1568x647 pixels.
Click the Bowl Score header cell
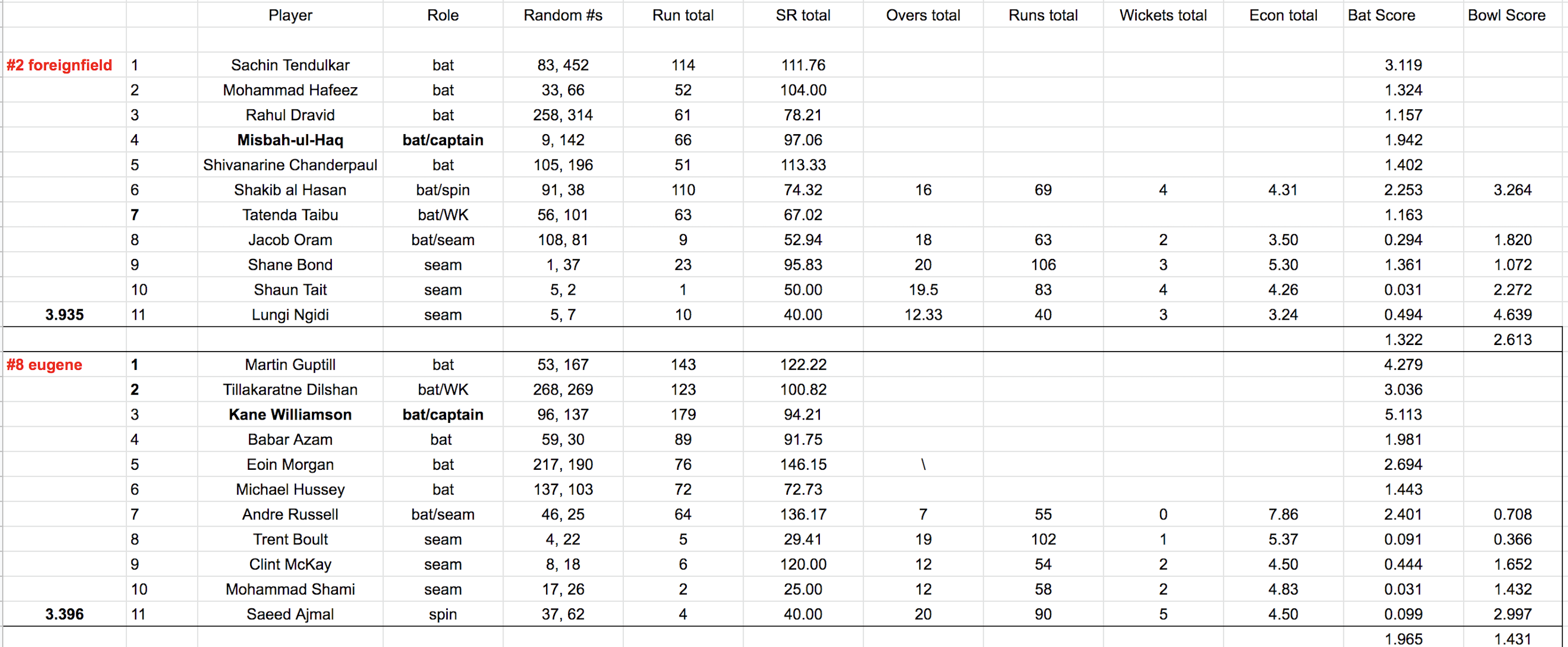pos(1506,15)
